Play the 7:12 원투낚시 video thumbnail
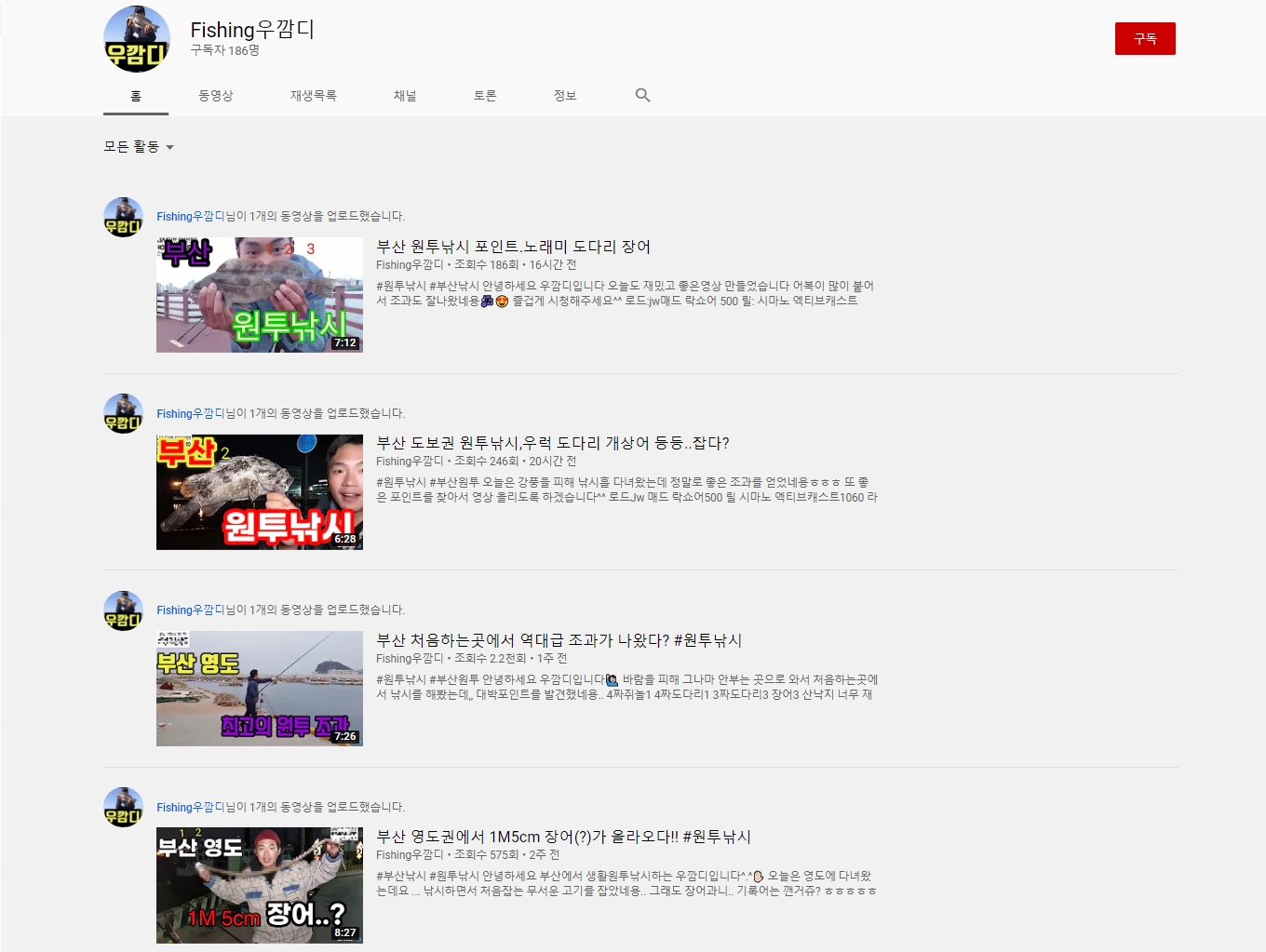 (260, 295)
